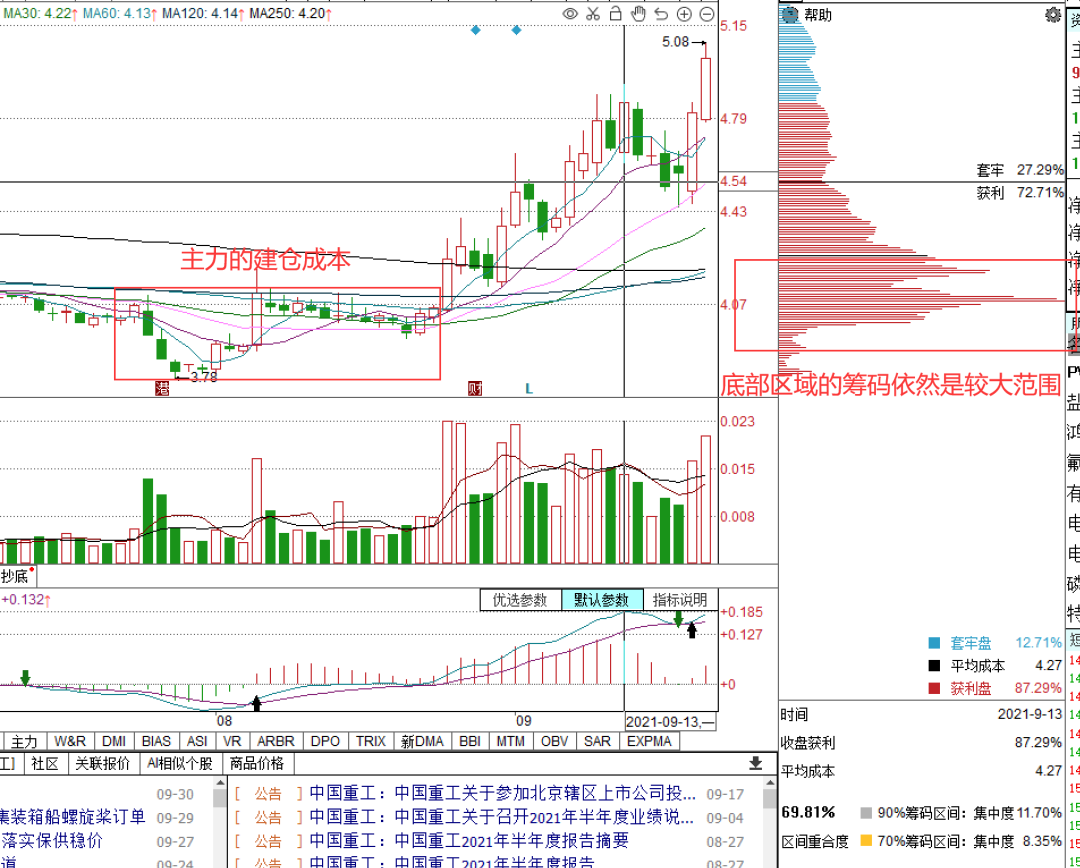Activate the hand pan tool
The width and height of the screenshot is (1080, 868).
[638, 14]
